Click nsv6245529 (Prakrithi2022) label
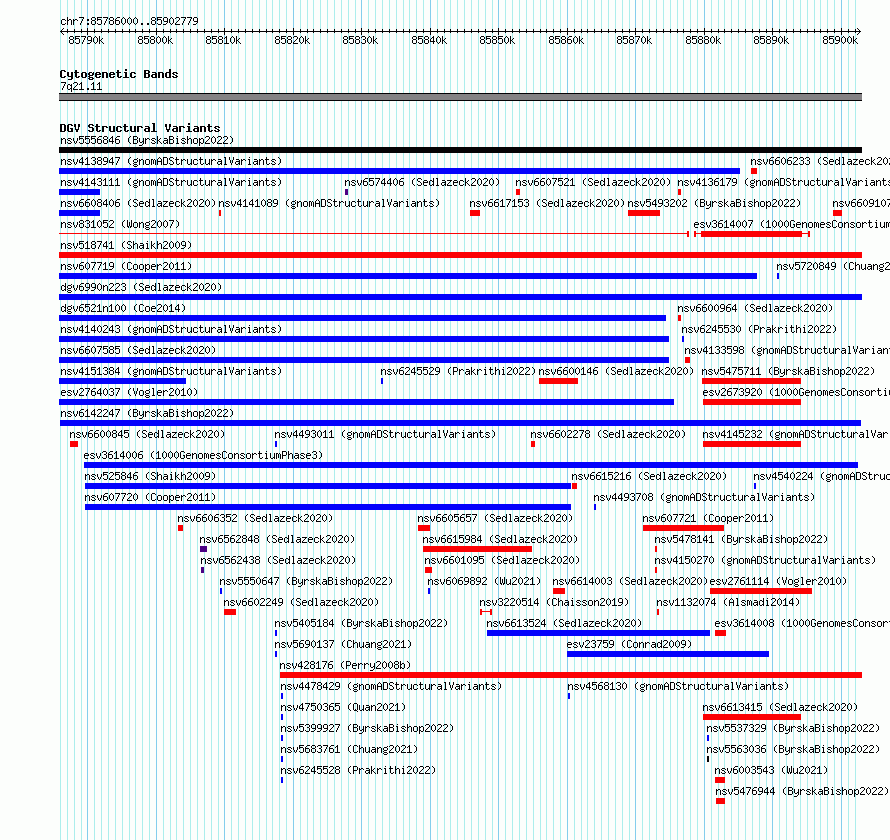 tap(458, 371)
